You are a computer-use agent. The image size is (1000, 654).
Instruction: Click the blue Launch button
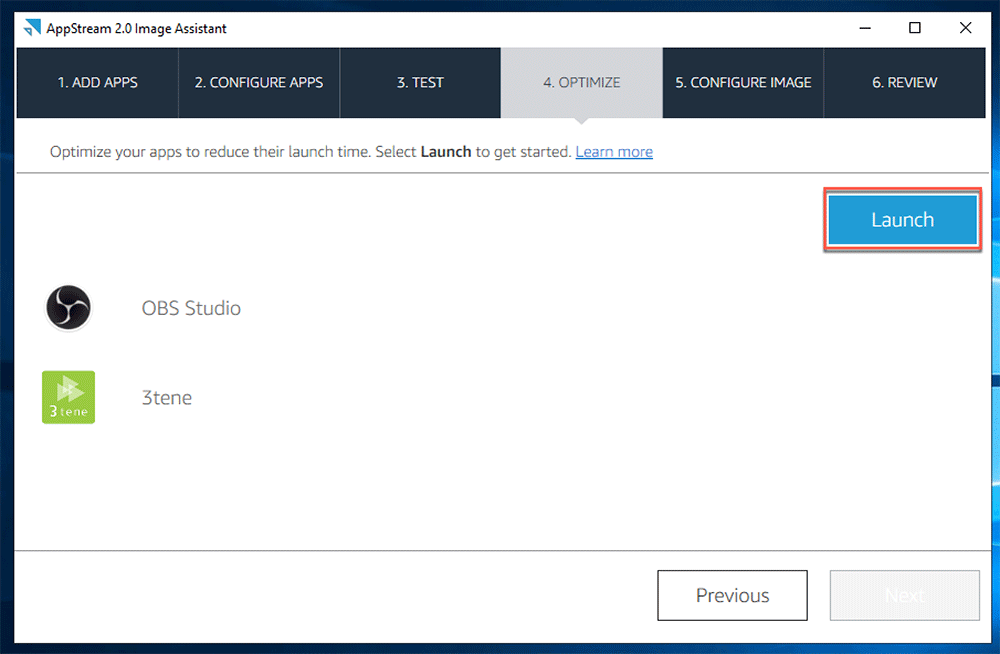(902, 219)
